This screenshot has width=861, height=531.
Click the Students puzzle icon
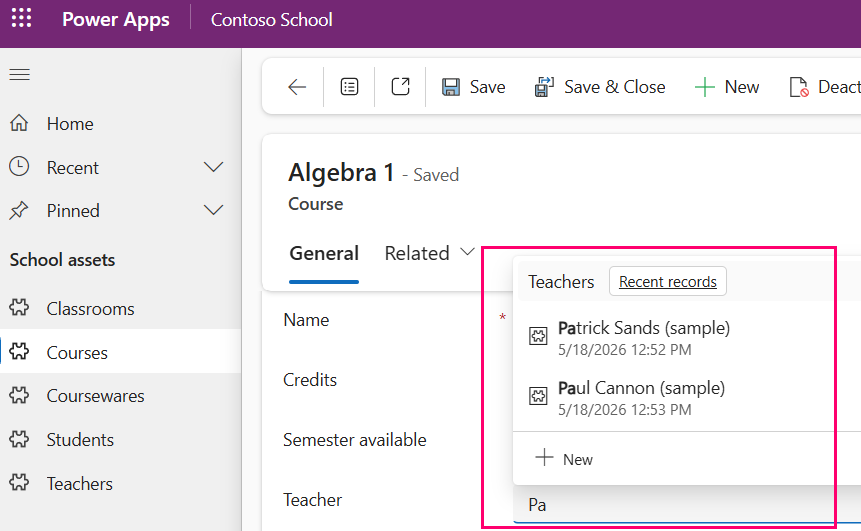(x=19, y=439)
